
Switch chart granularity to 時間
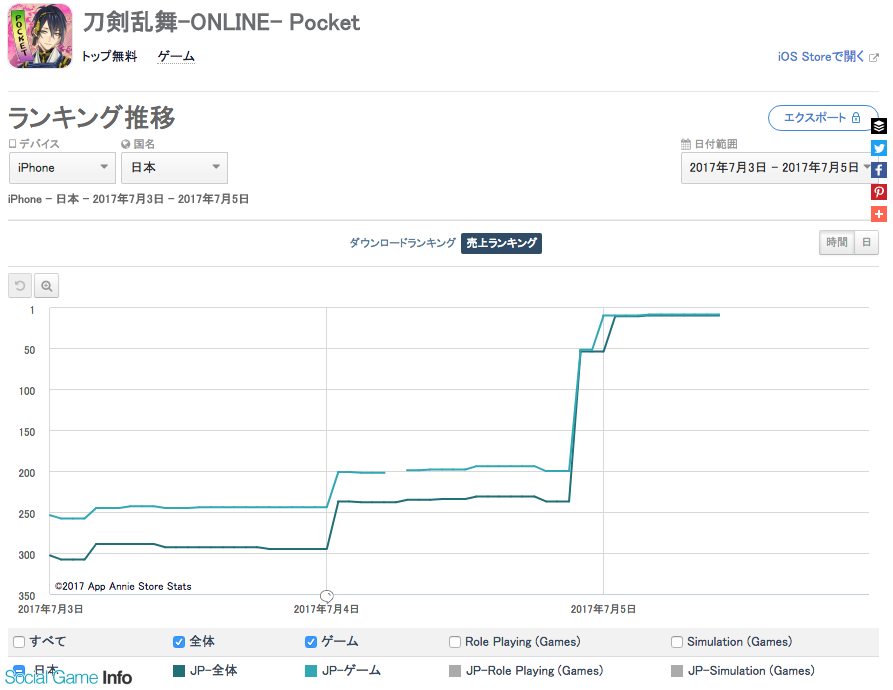(837, 243)
